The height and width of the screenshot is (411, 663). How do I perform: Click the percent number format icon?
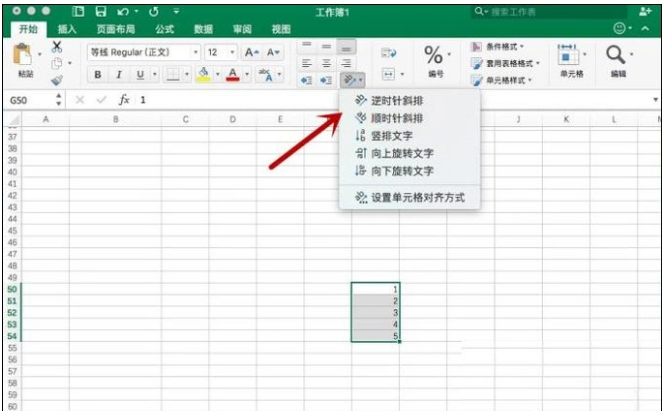(434, 55)
